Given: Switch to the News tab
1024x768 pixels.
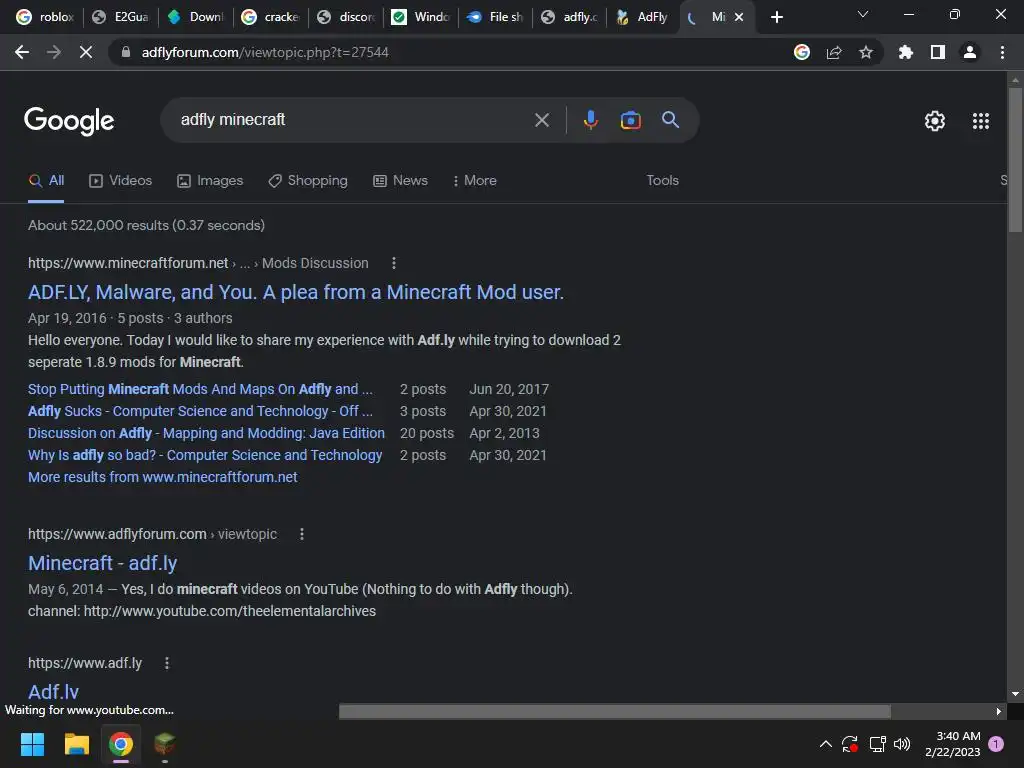Looking at the screenshot, I should (x=400, y=180).
